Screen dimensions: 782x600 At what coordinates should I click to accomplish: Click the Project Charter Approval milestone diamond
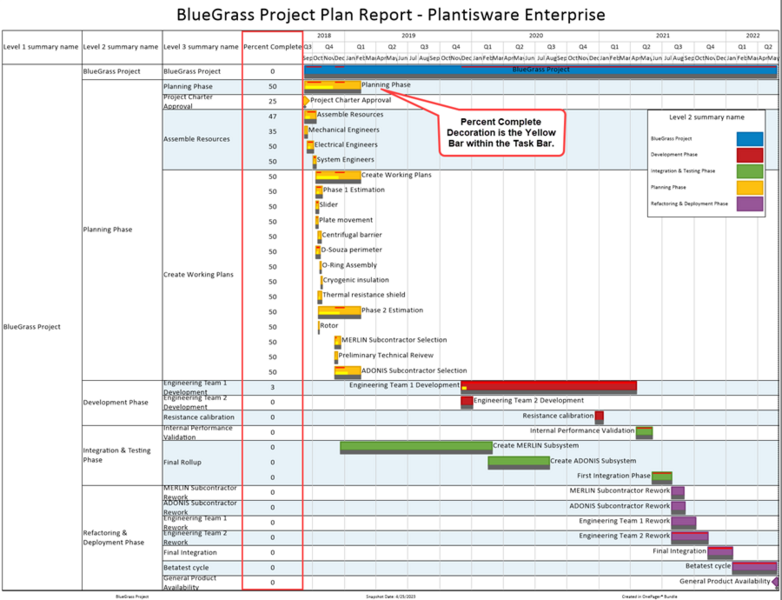tap(306, 101)
